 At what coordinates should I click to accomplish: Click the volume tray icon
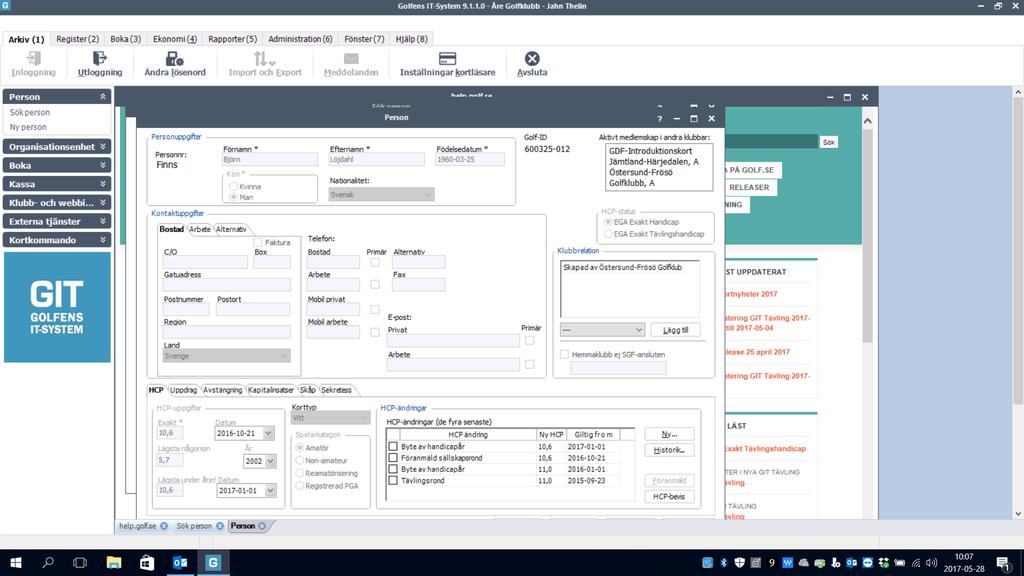pyautogui.click(x=931, y=562)
